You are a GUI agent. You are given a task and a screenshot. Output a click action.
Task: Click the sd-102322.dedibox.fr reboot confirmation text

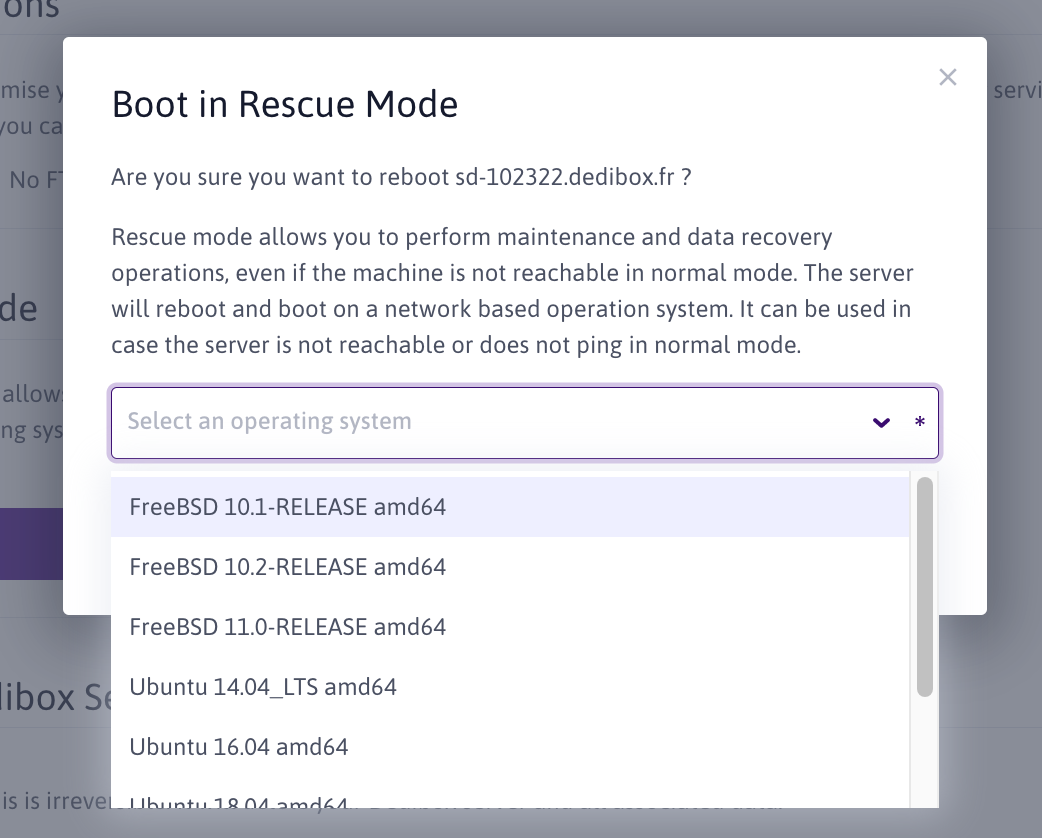(x=402, y=178)
